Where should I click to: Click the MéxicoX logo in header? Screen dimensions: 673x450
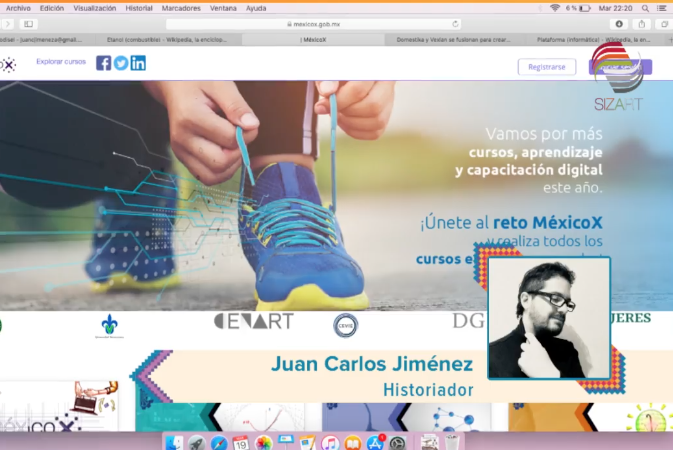[8, 65]
